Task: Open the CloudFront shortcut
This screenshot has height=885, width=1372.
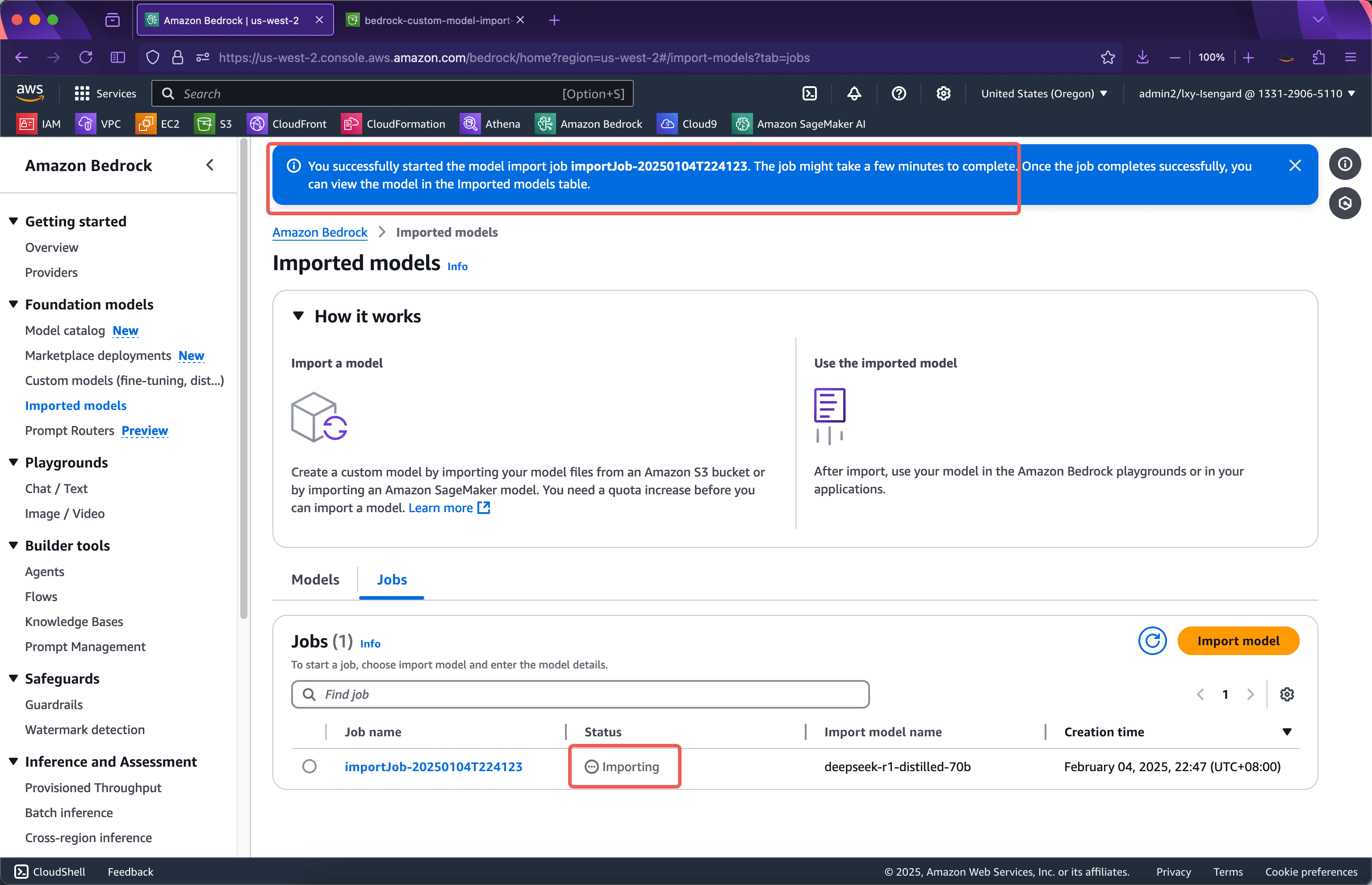Action: point(287,123)
